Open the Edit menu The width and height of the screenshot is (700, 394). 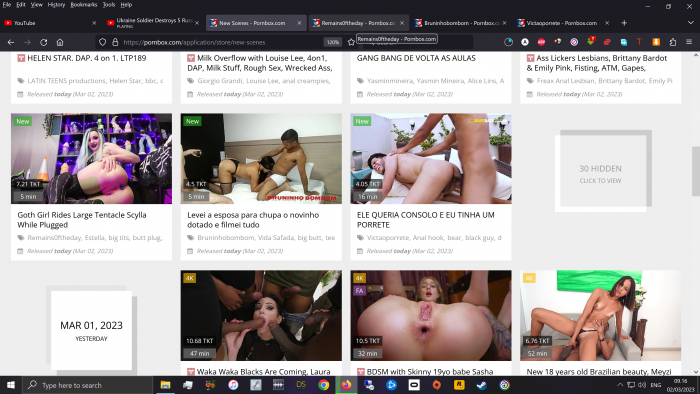tap(21, 4)
